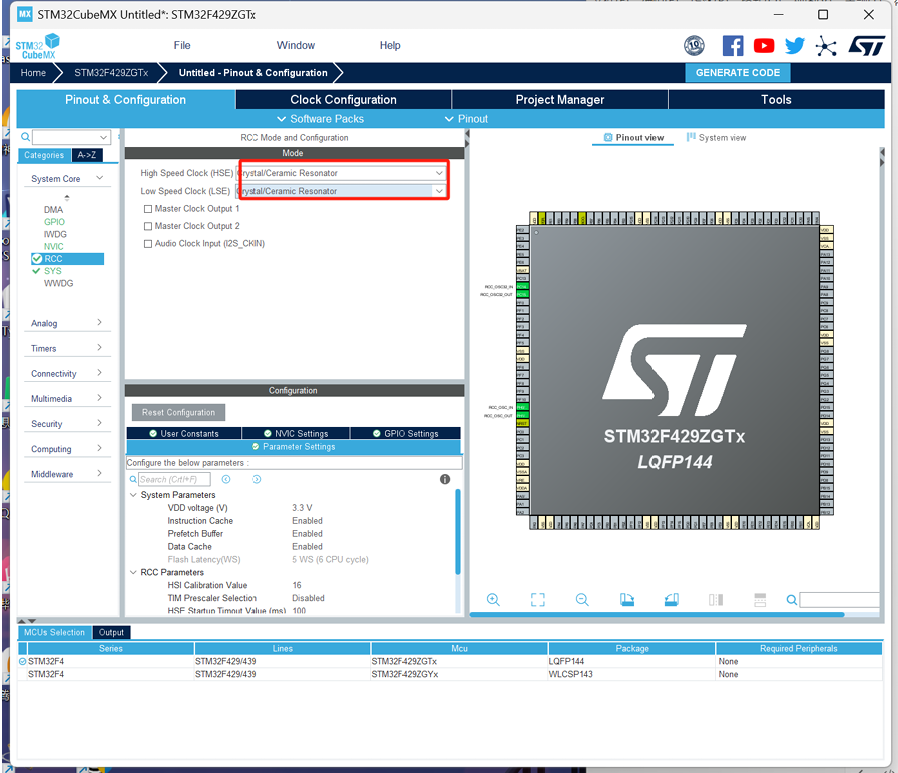Click the STM32F429ZGTx breadcrumb
Image resolution: width=898 pixels, height=773 pixels.
click(111, 73)
